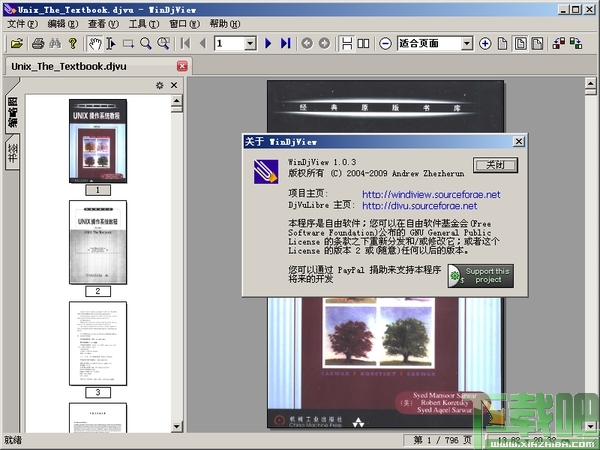The width and height of the screenshot is (600, 450).
Task: Open the 编辑 menu
Action: [63, 24]
